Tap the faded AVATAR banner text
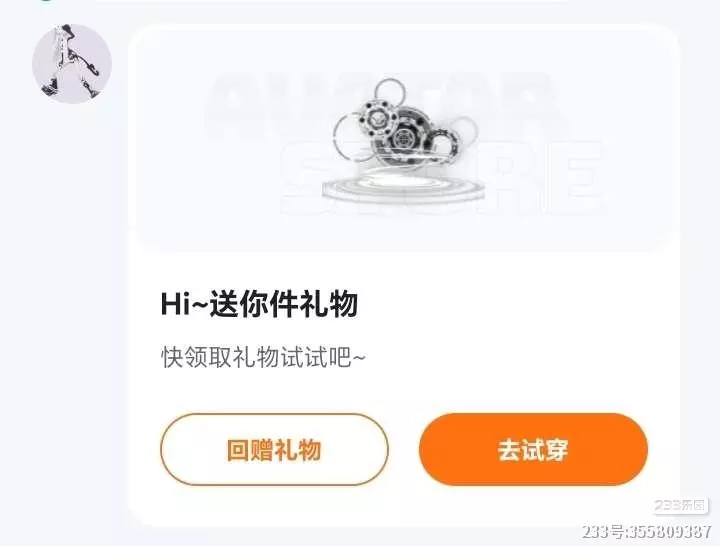This screenshot has height=546, width=720. (x=383, y=106)
